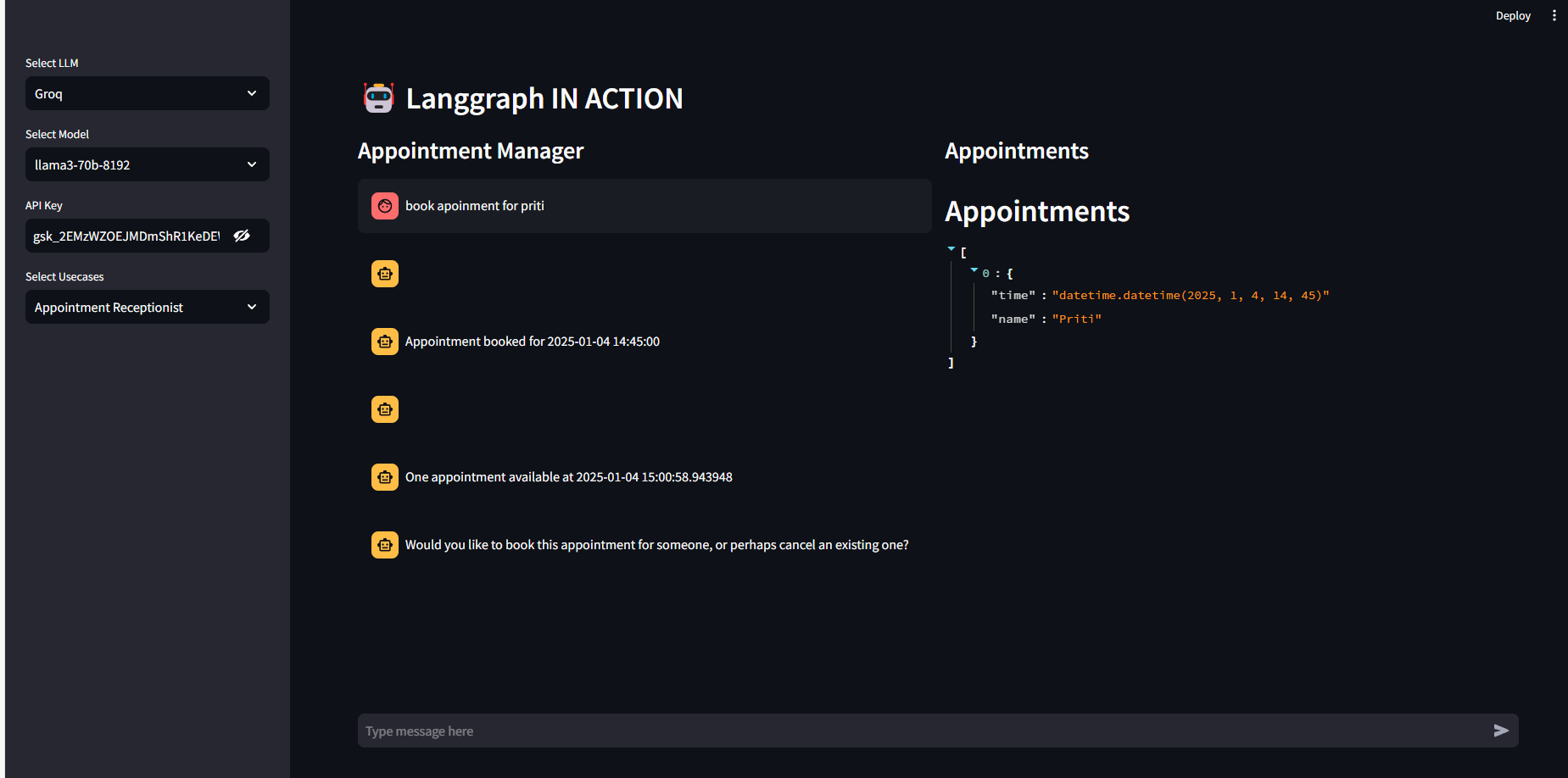
Task: Click the JSON "time" key
Action: click(x=1013, y=295)
